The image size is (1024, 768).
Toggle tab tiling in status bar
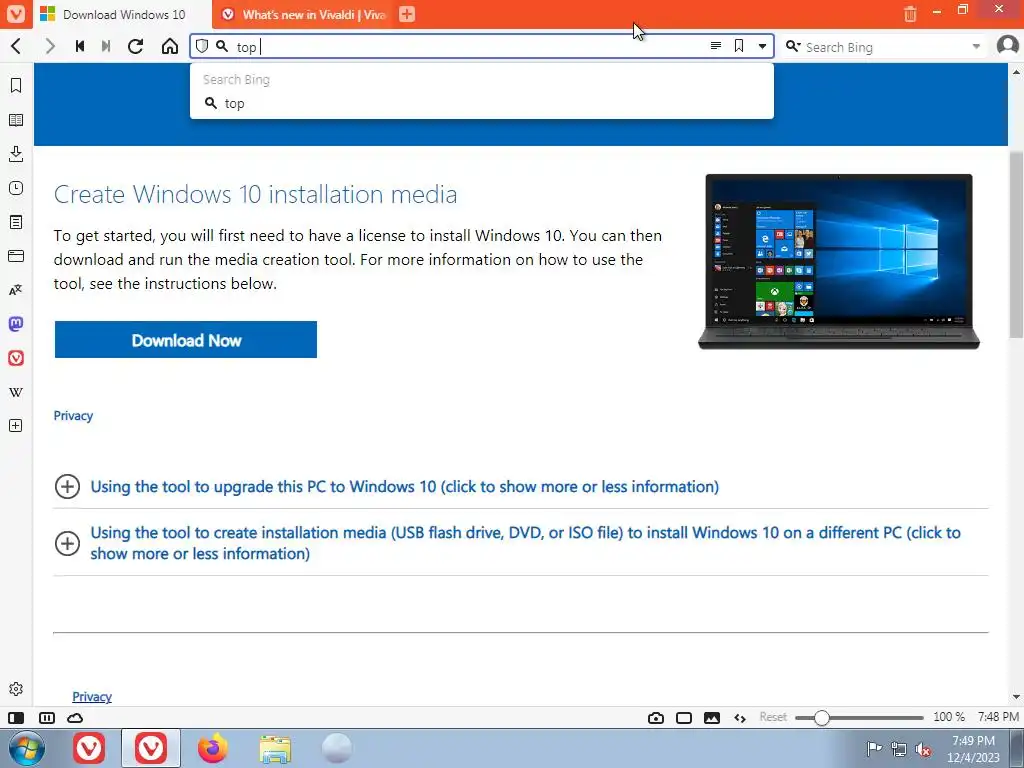(47, 718)
